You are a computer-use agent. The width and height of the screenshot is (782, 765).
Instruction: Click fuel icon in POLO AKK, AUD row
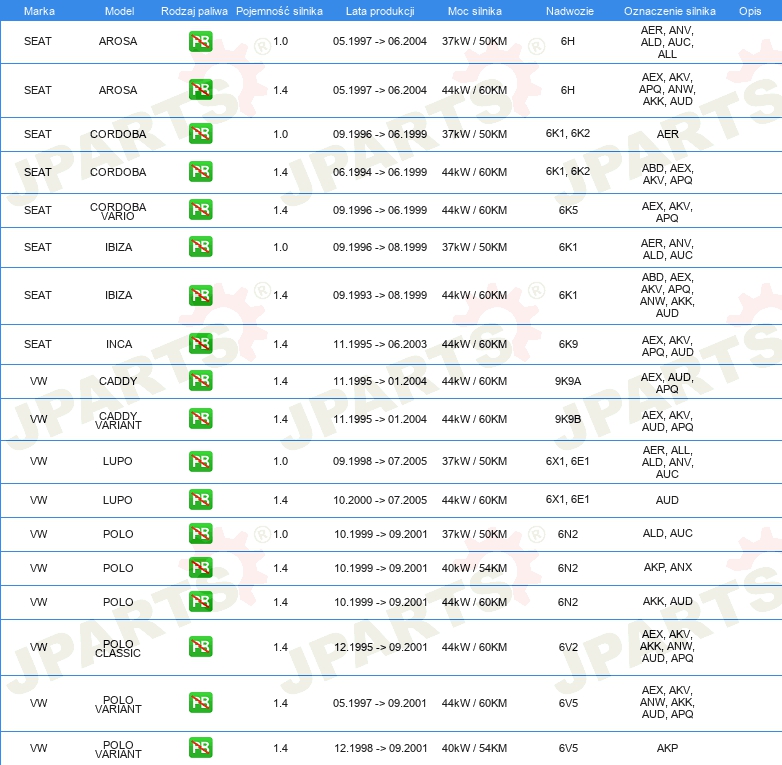coord(200,601)
